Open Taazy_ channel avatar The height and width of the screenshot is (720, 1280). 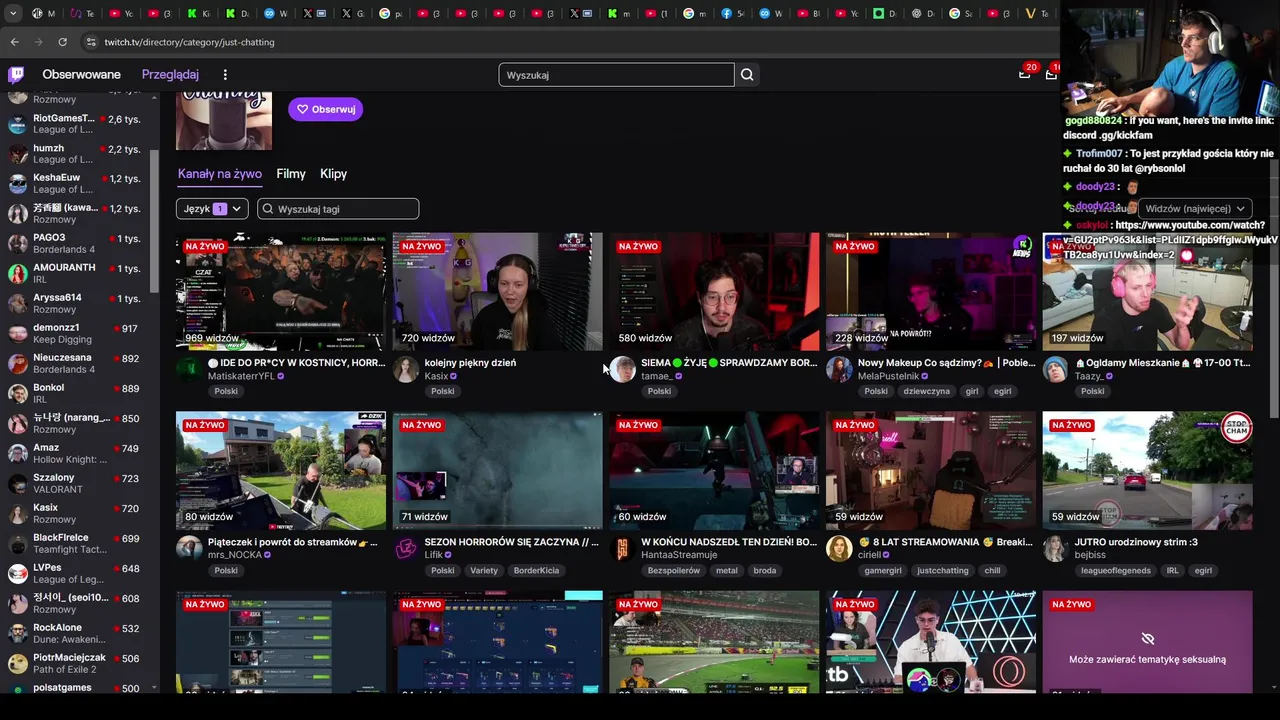click(x=1055, y=369)
